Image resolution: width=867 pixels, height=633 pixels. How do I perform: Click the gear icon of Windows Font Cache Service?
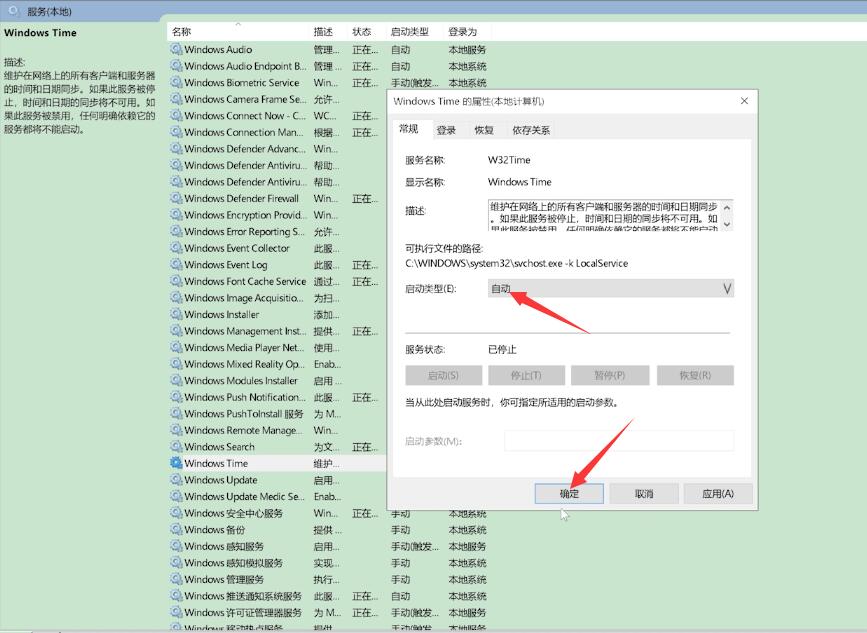[x=176, y=281]
